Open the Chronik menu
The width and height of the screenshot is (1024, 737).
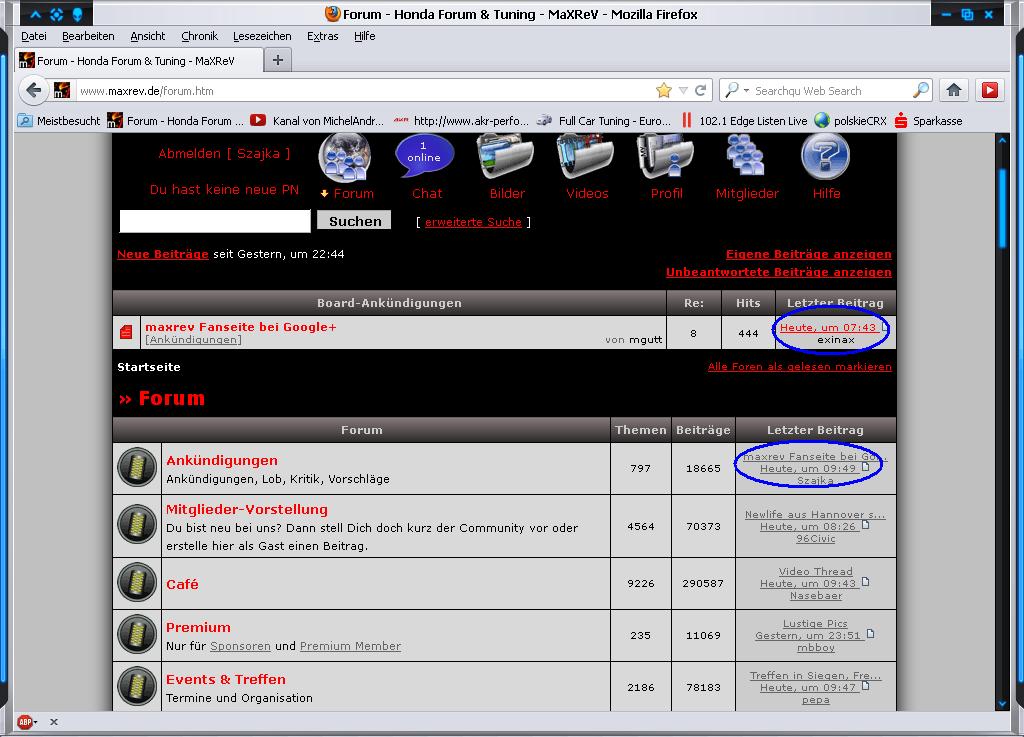[x=199, y=36]
